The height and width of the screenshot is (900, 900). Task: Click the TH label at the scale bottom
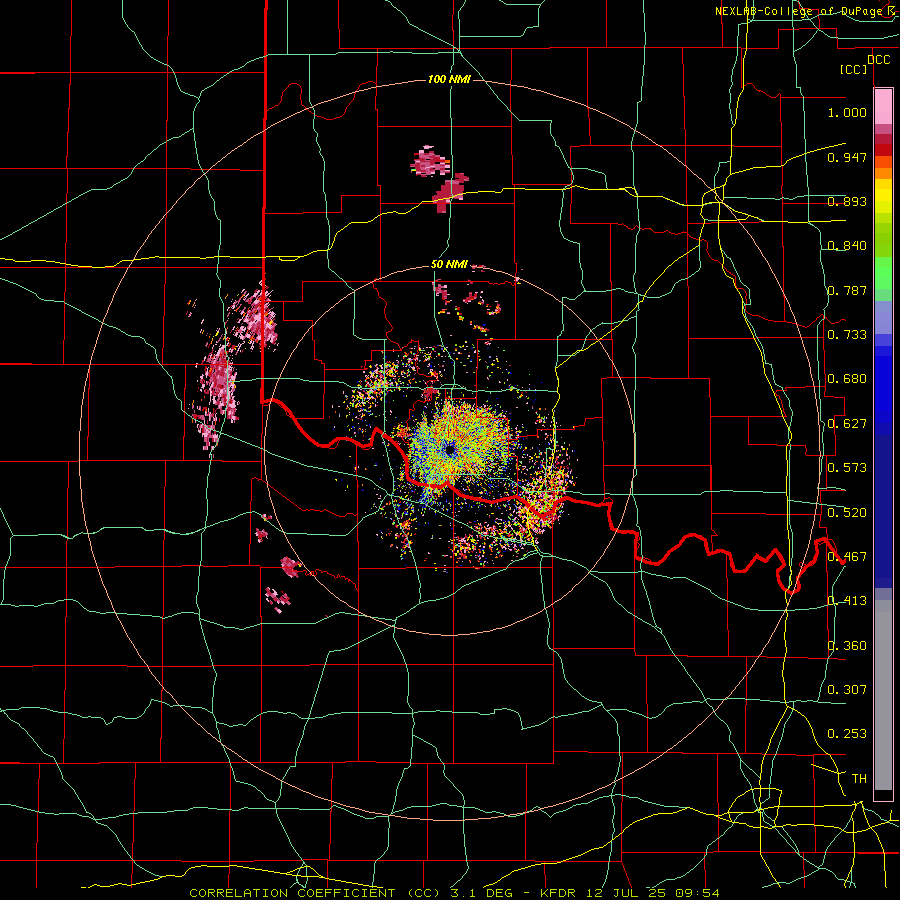point(859,779)
